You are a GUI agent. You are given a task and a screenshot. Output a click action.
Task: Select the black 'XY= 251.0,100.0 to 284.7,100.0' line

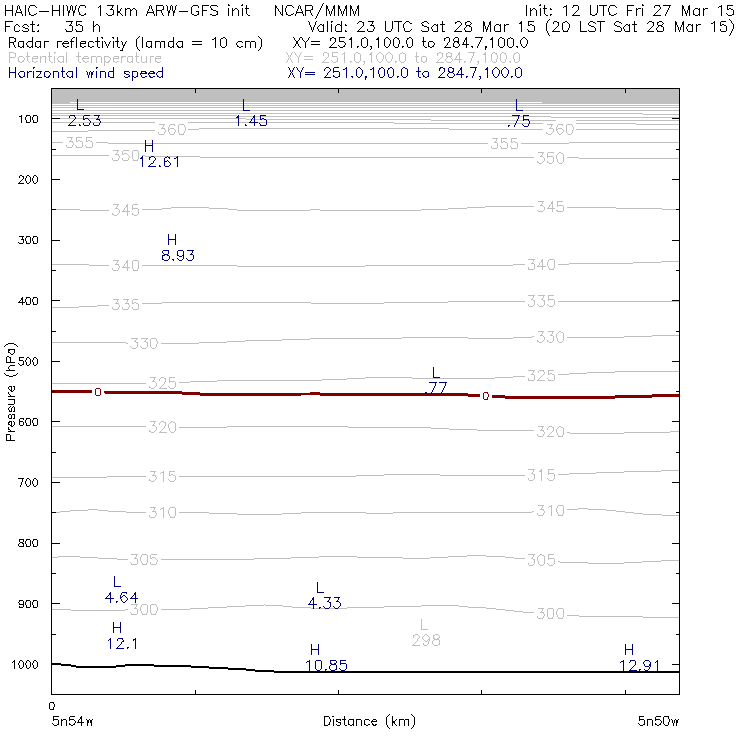point(410,43)
